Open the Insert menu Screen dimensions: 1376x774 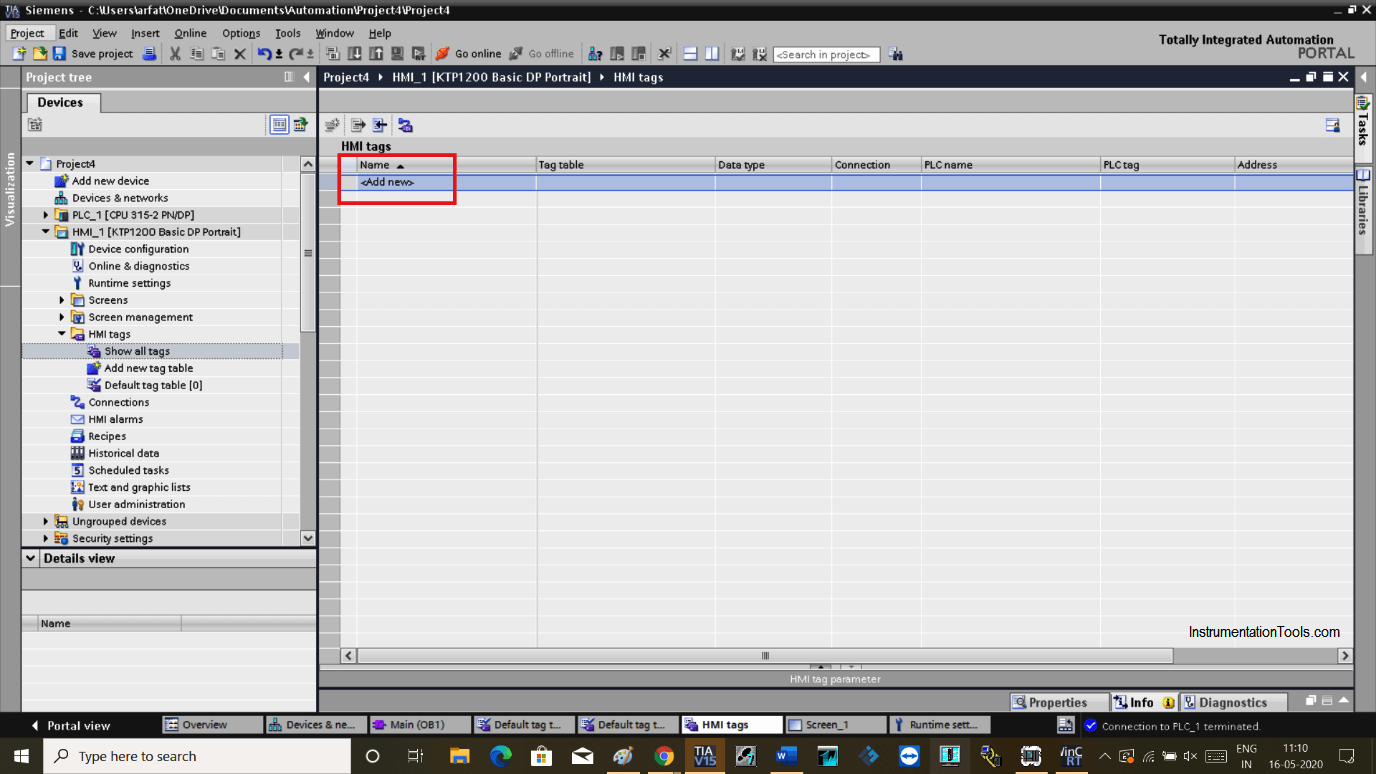click(145, 33)
